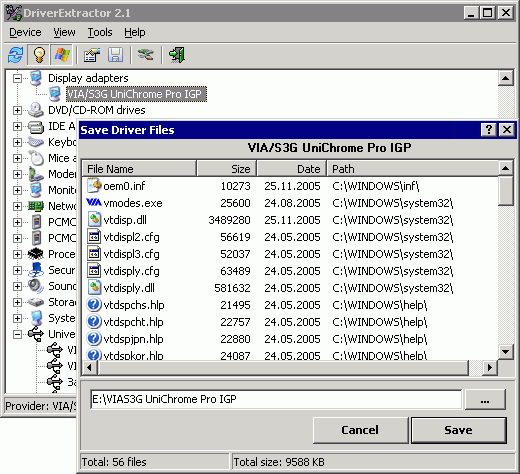
Task: Toggle the Windows flag toolbar button
Action: pyautogui.click(x=62, y=55)
